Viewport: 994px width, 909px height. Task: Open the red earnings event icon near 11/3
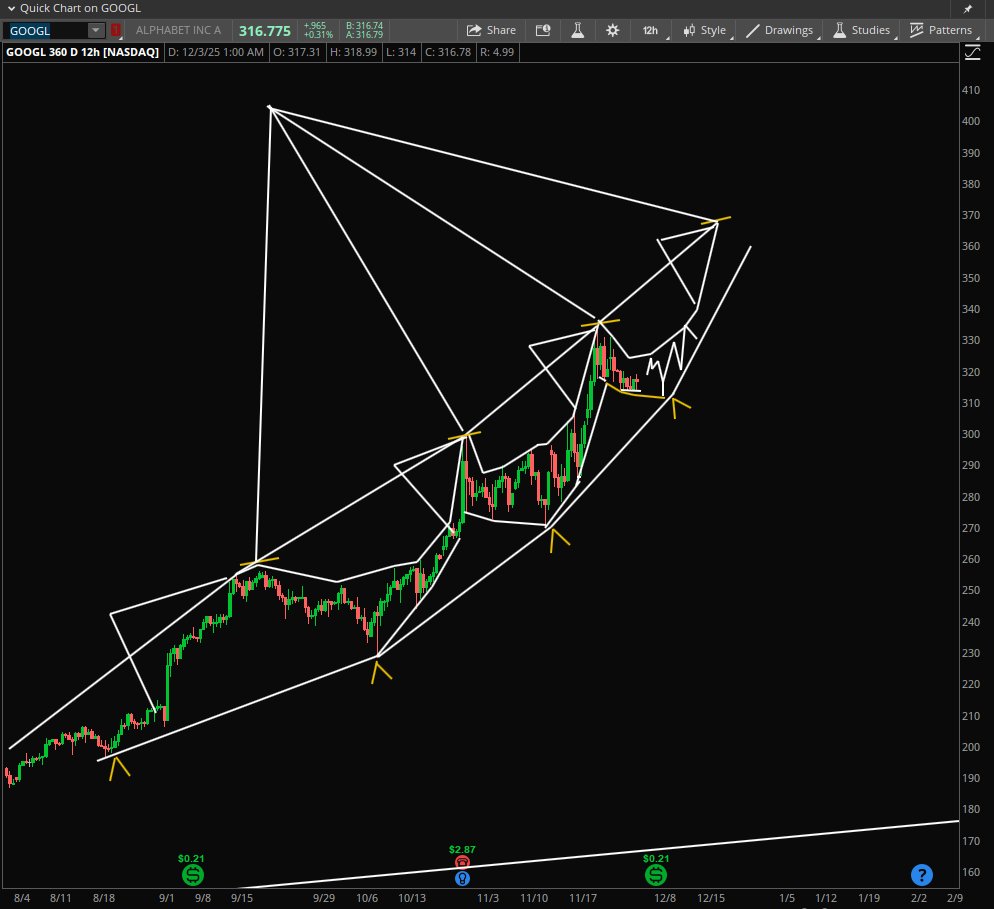[x=462, y=861]
